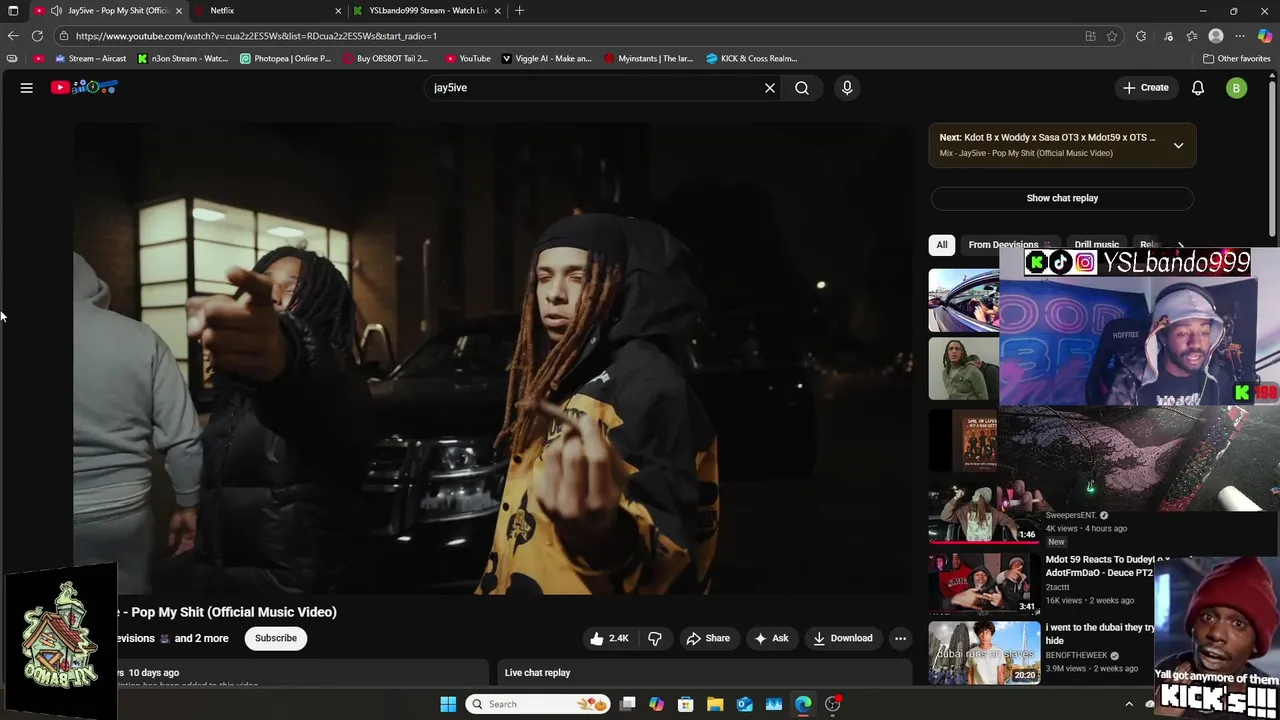Subscribe to the channel
This screenshot has height=720, width=1280.
(x=276, y=638)
